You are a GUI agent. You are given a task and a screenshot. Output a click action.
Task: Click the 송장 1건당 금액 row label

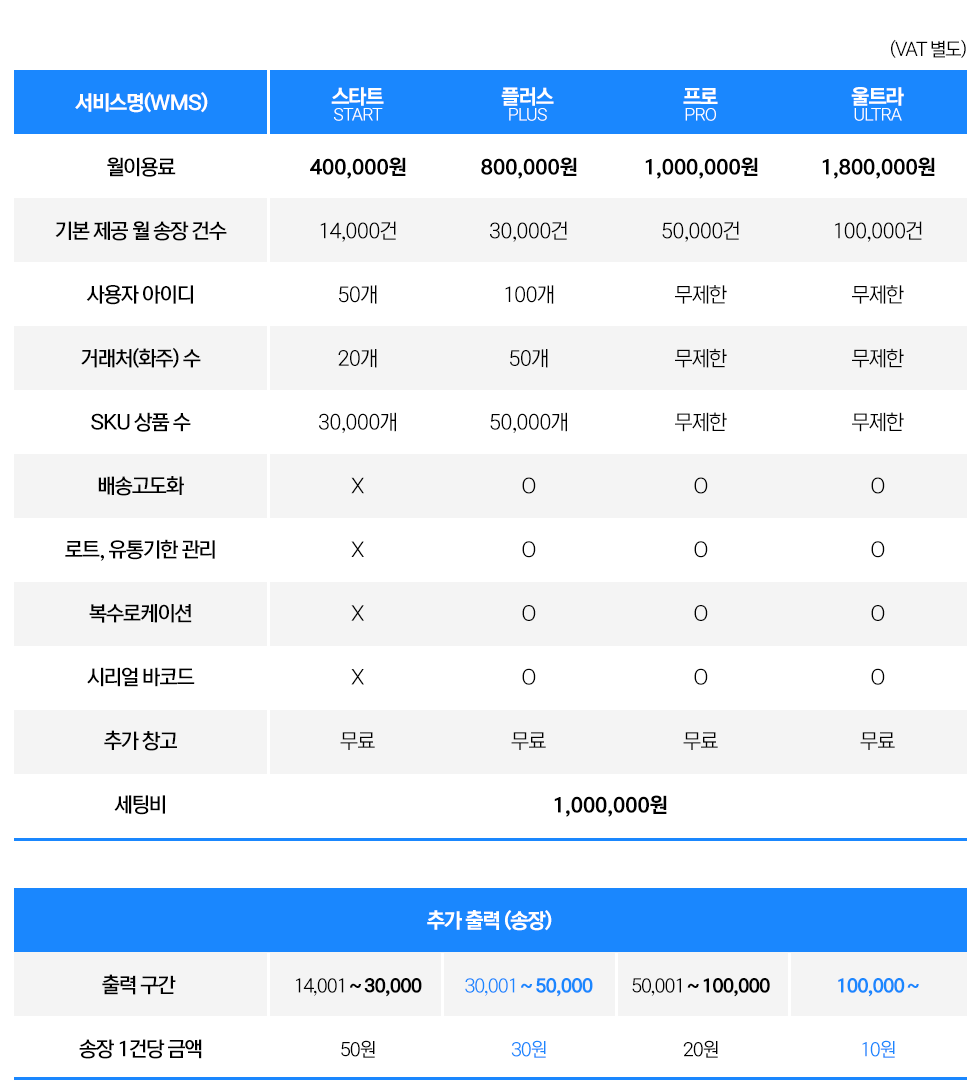(141, 1049)
